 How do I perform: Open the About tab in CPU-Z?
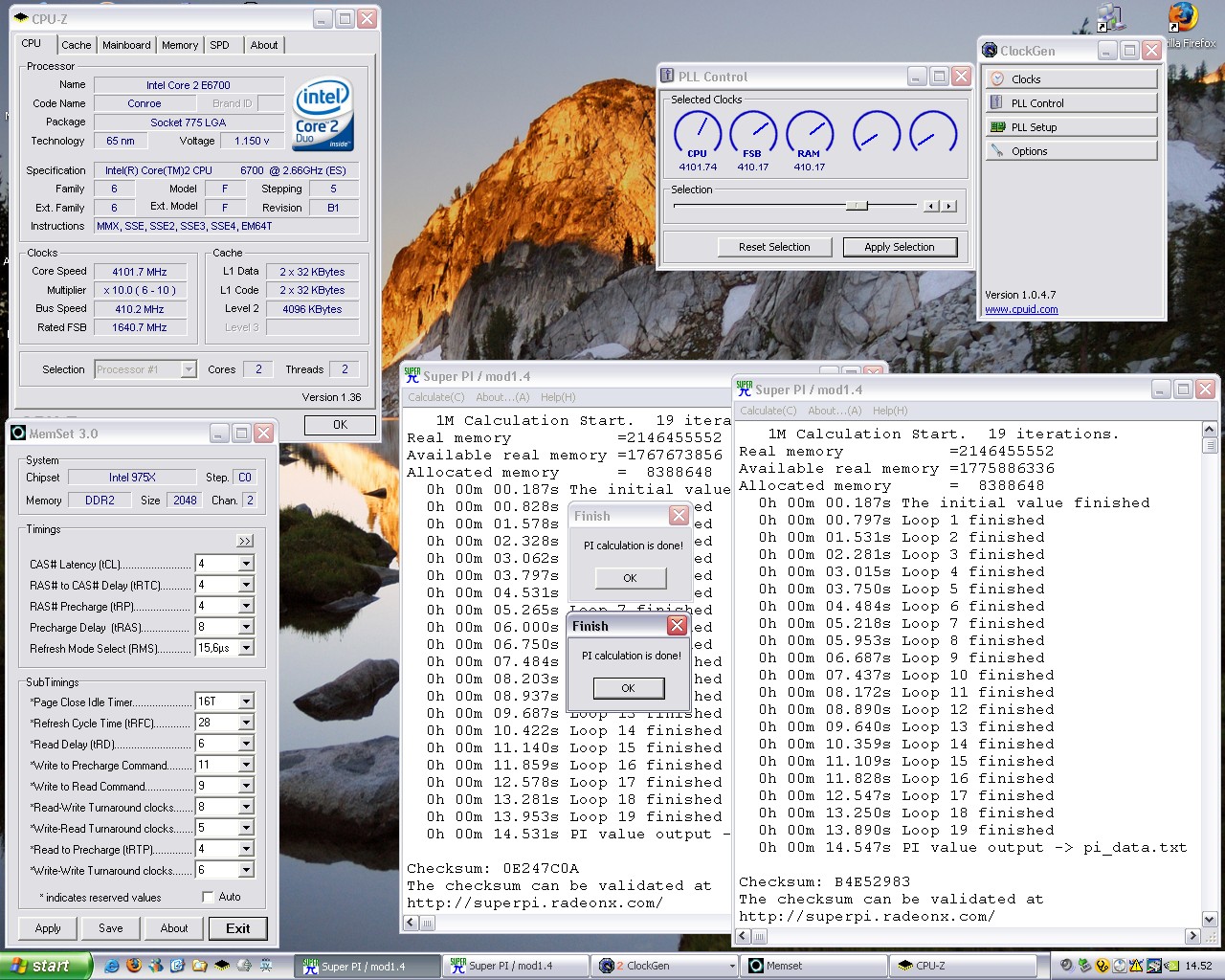tap(264, 45)
